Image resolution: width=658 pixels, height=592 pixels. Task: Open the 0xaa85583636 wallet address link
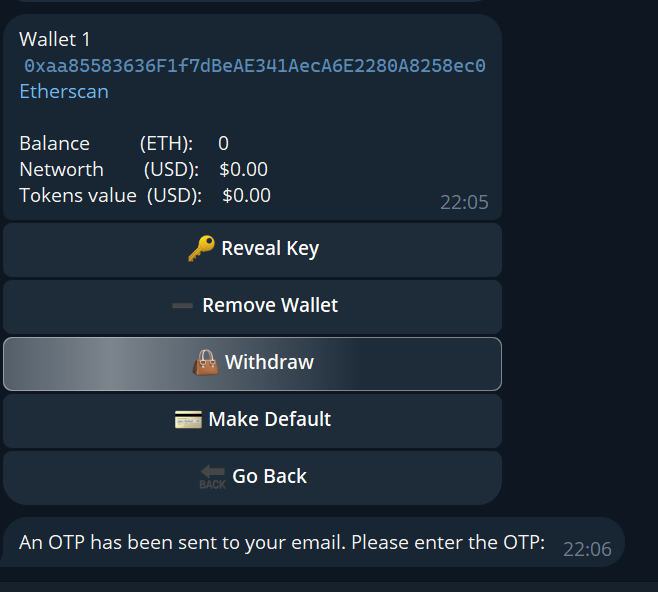[x=255, y=66]
